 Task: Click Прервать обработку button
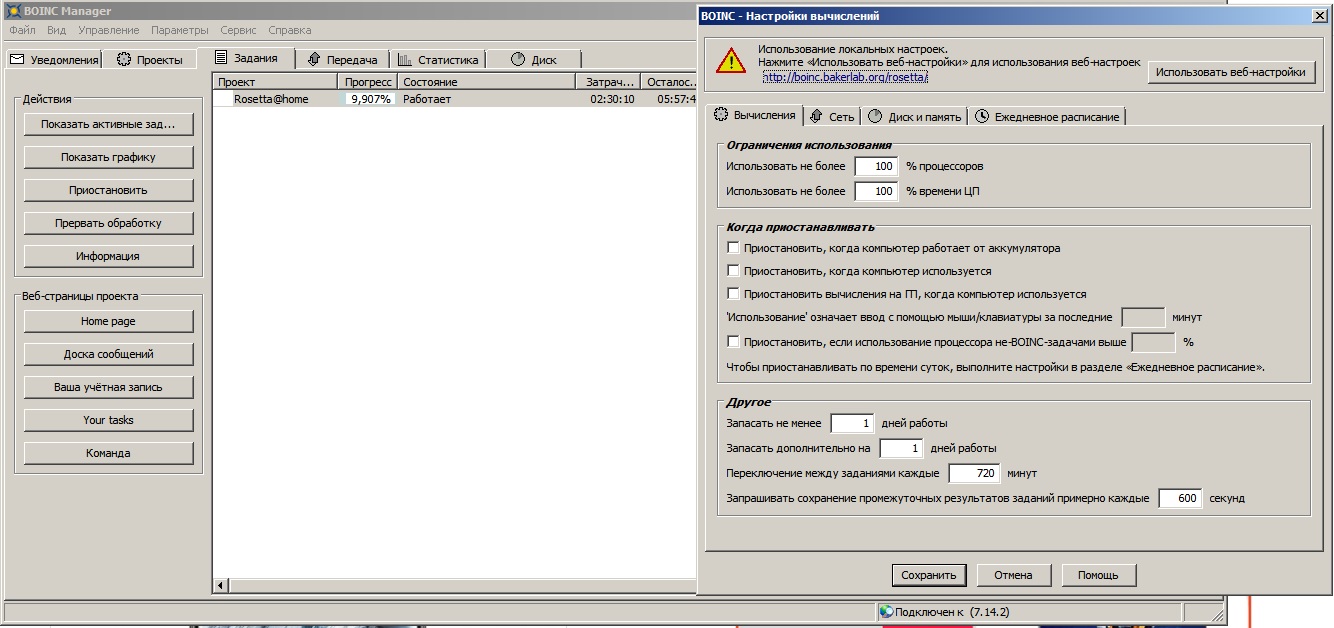point(108,223)
